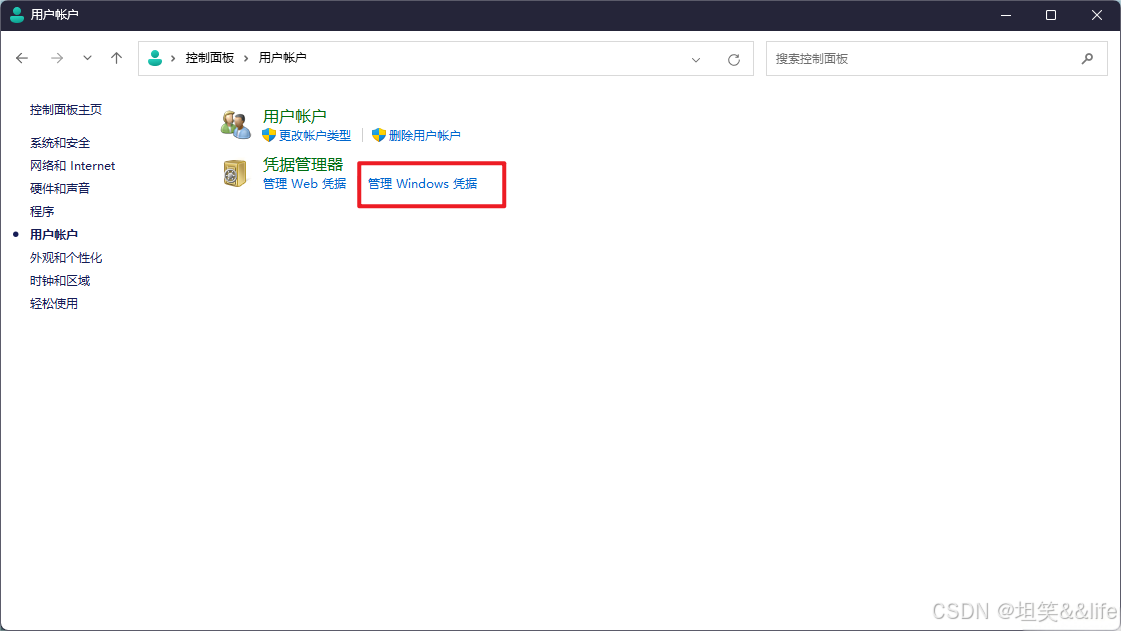Close the 用户帐户 window
The width and height of the screenshot is (1121, 631).
pos(1097,15)
